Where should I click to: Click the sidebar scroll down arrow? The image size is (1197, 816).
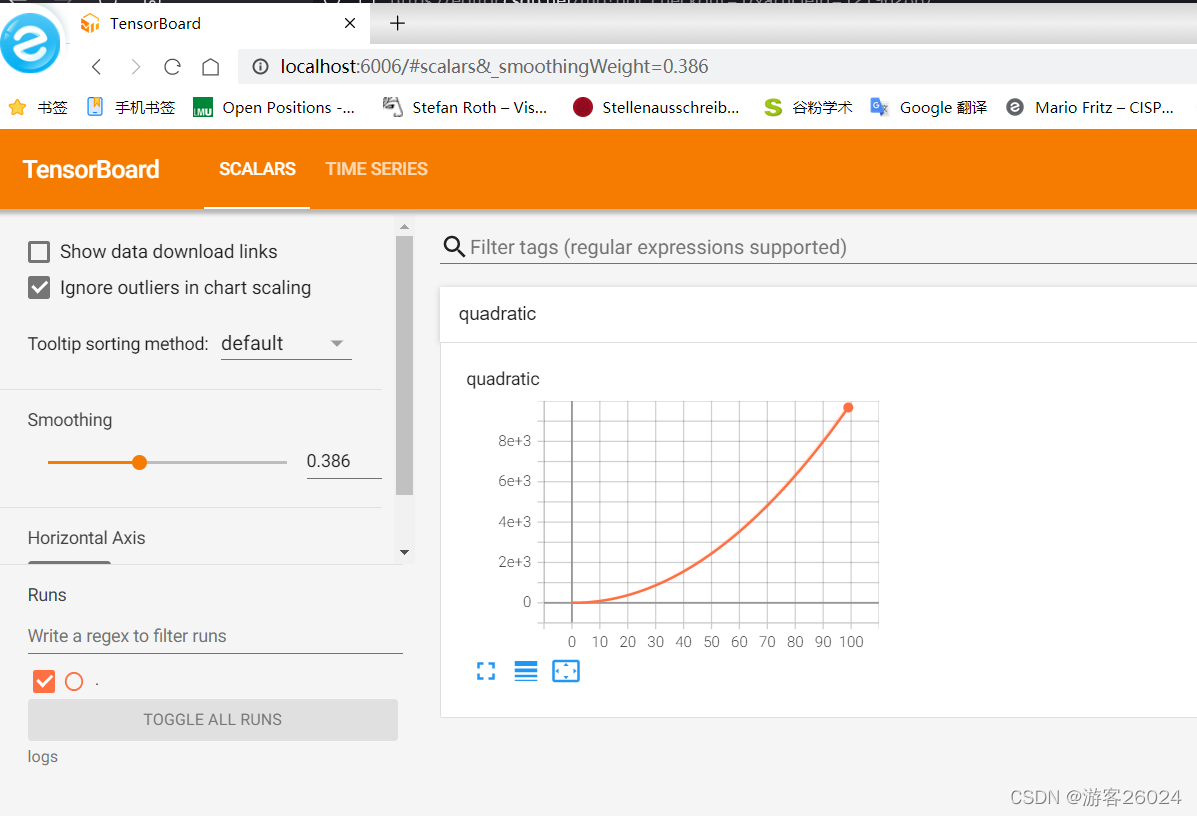pyautogui.click(x=405, y=553)
